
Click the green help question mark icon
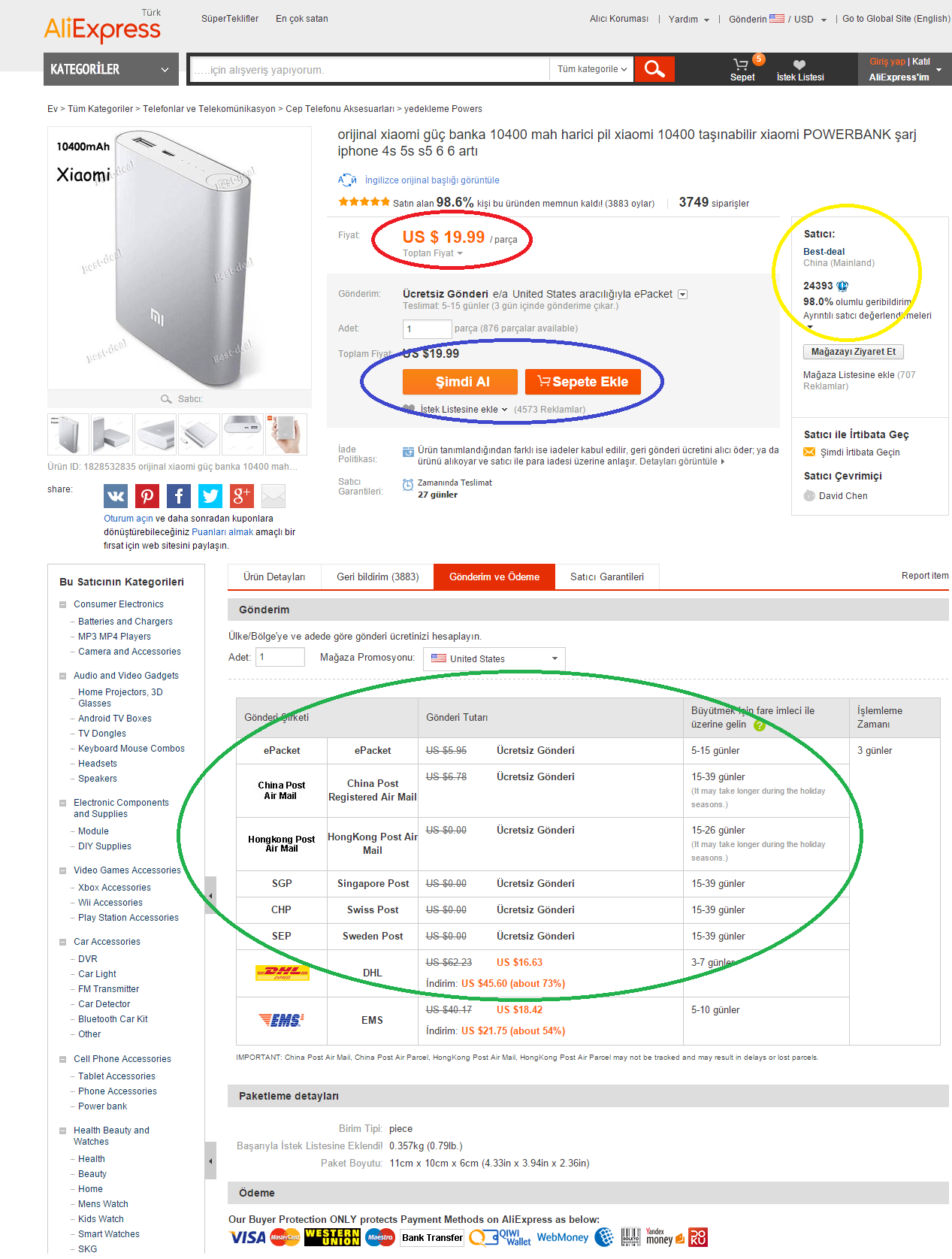(760, 725)
